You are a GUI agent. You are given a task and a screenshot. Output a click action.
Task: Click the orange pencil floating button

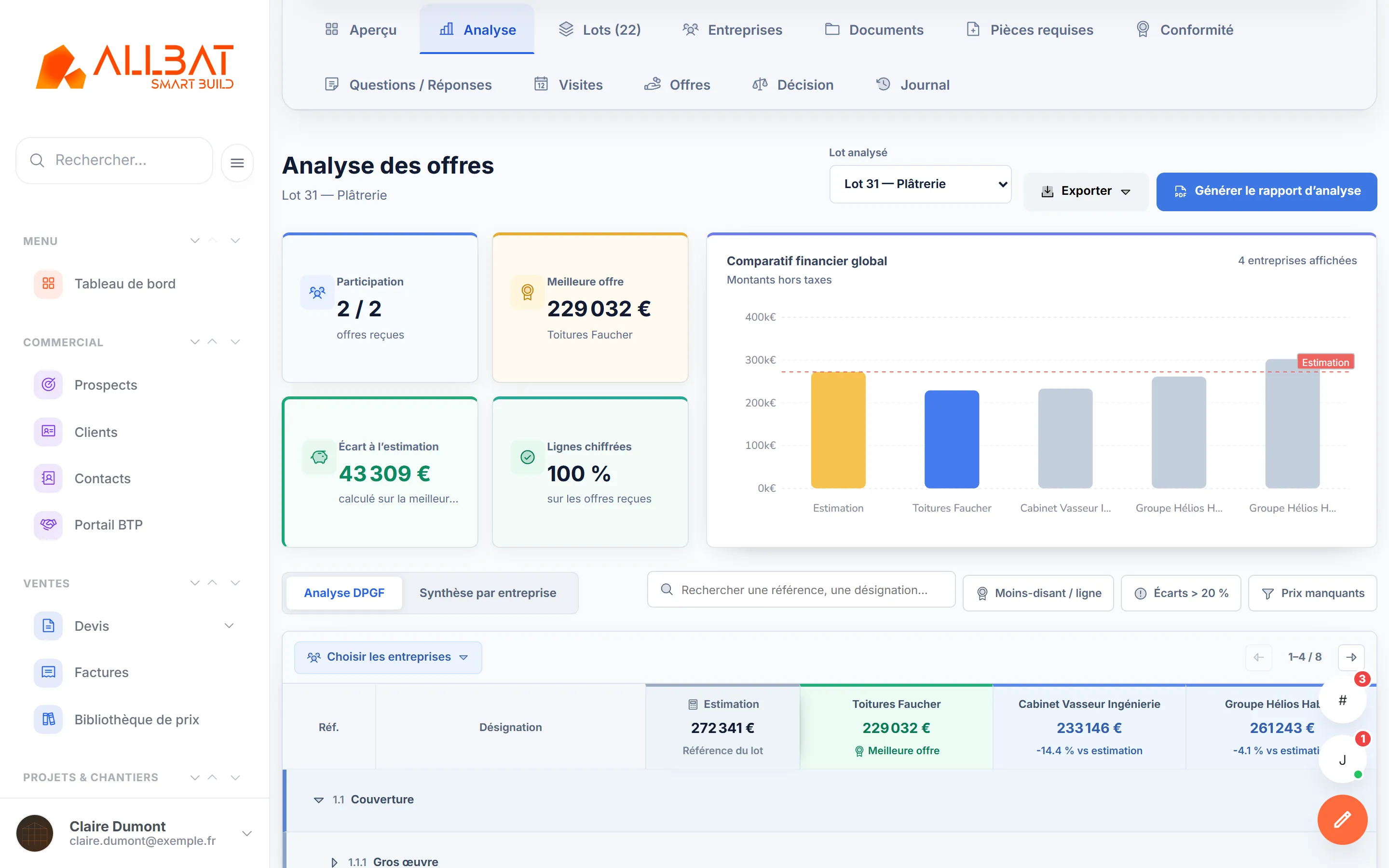coord(1342,819)
